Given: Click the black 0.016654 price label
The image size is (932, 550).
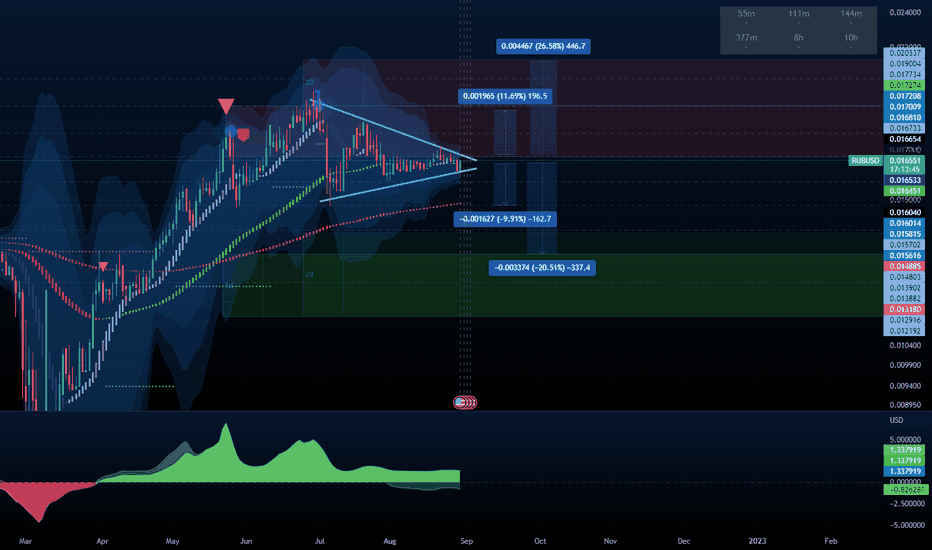Looking at the screenshot, I should [905, 139].
